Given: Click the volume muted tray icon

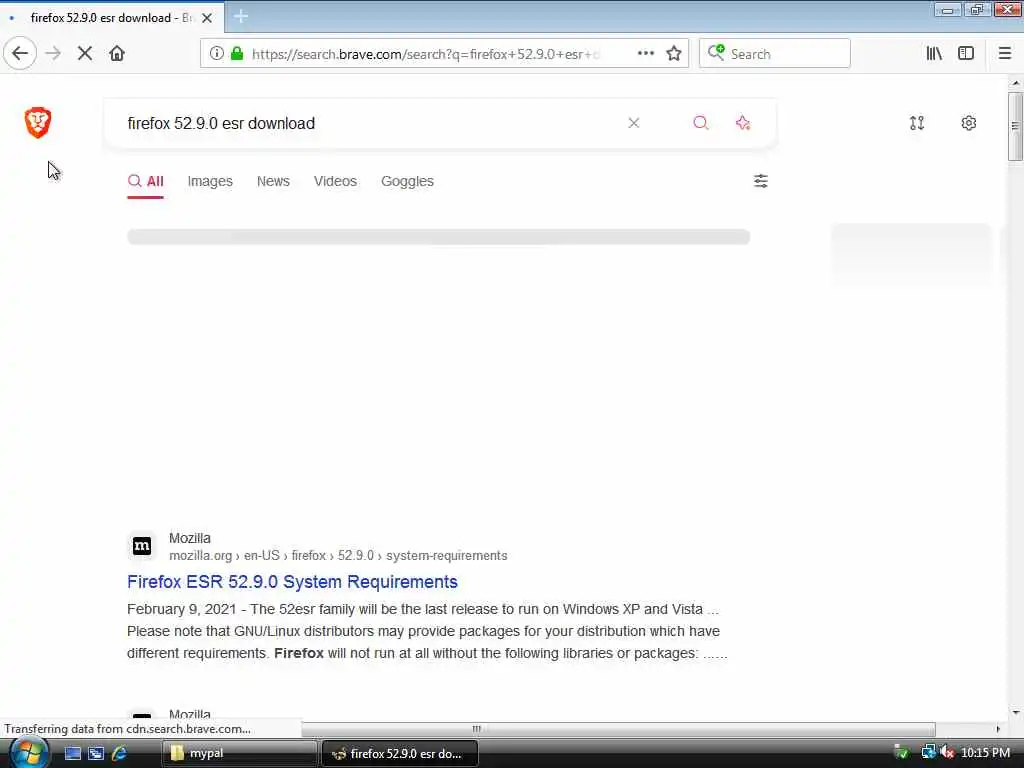Looking at the screenshot, I should (948, 753).
